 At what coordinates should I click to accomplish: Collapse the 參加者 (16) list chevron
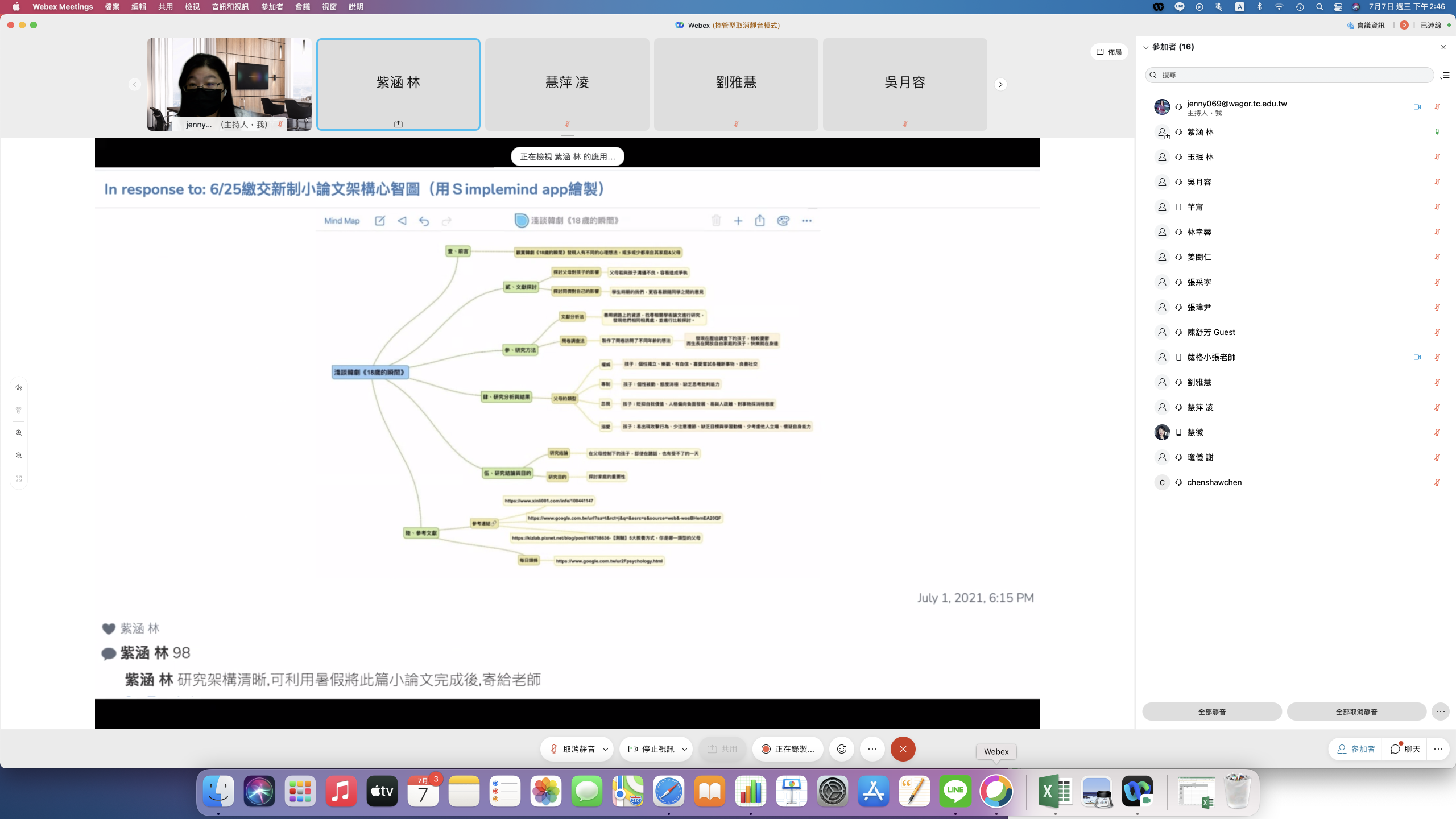point(1146,47)
